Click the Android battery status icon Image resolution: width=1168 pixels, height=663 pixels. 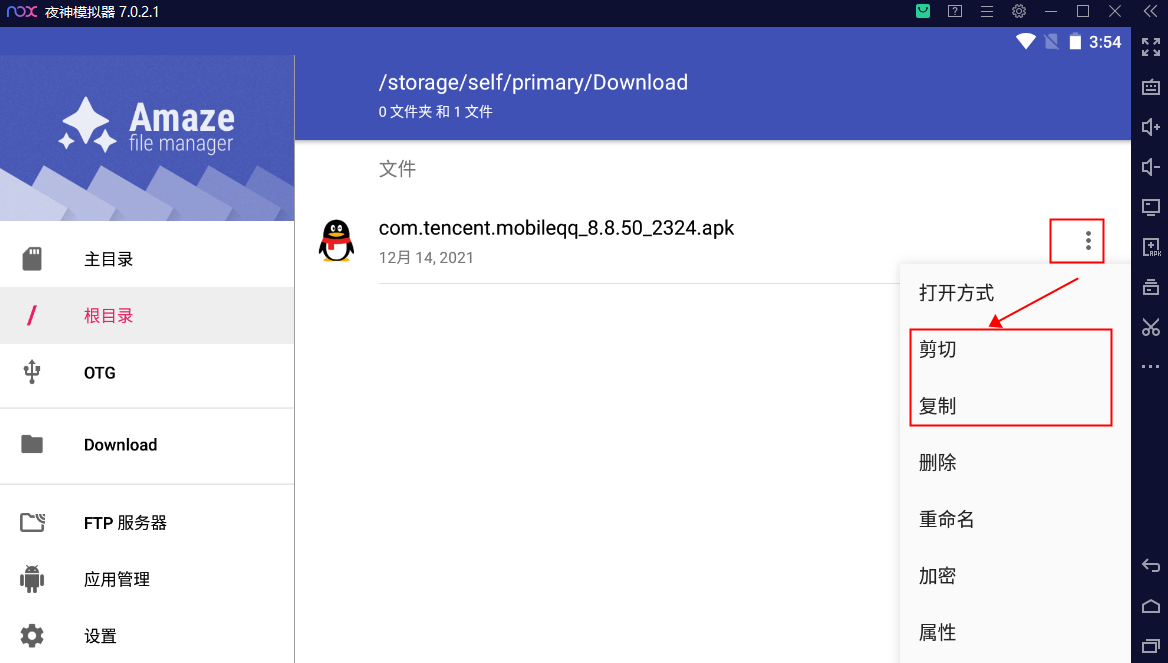pyautogui.click(x=1075, y=42)
